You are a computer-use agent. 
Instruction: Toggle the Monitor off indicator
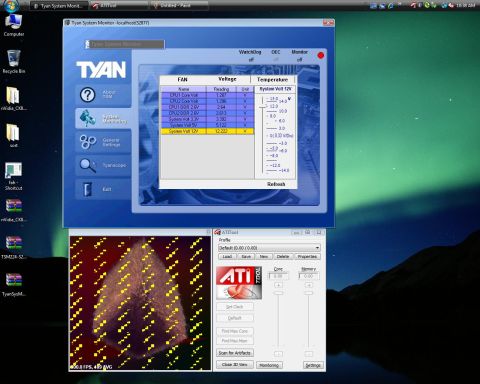(299, 60)
